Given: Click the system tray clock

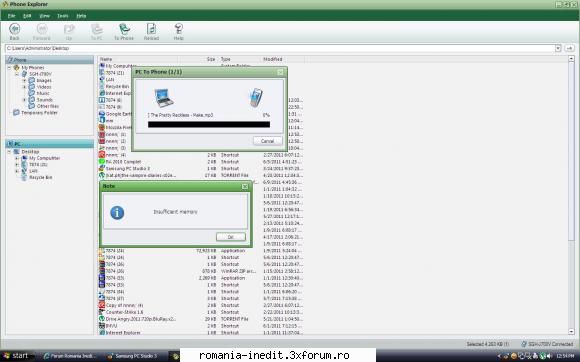Looking at the screenshot, I should pyautogui.click(x=565, y=356).
